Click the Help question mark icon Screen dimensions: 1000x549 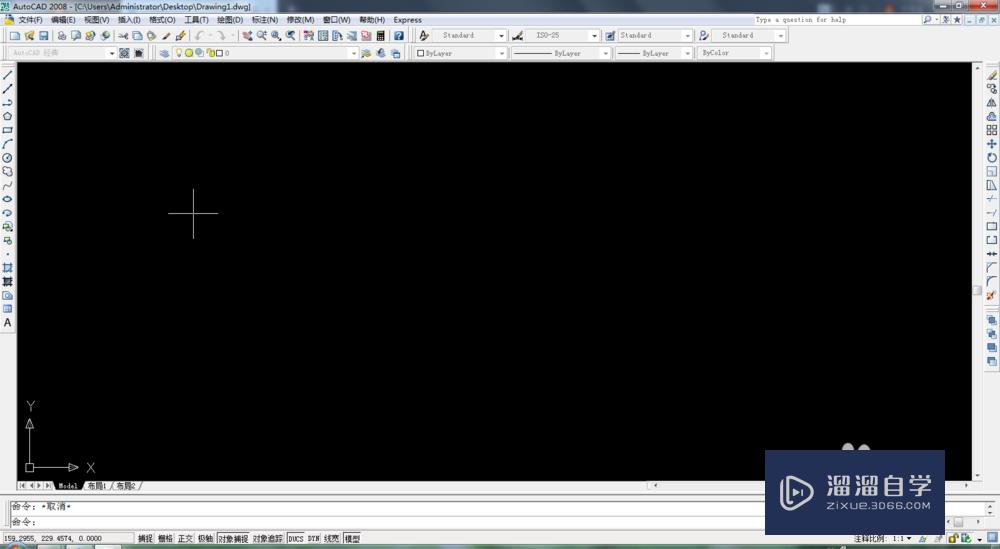(x=399, y=36)
